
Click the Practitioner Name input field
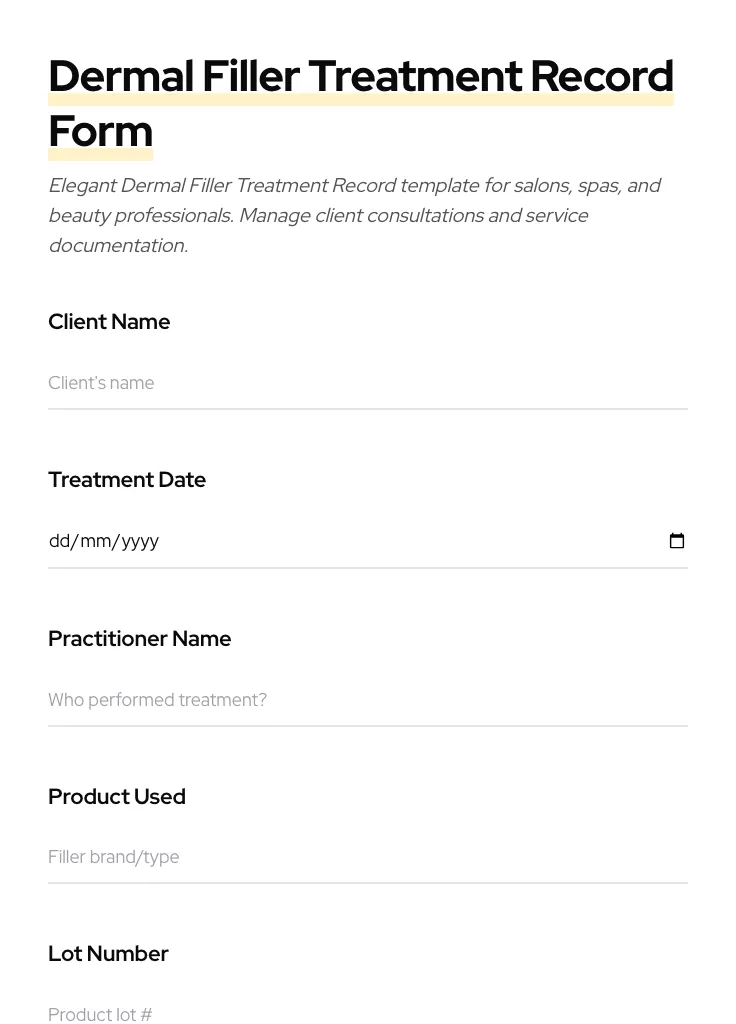click(x=368, y=700)
